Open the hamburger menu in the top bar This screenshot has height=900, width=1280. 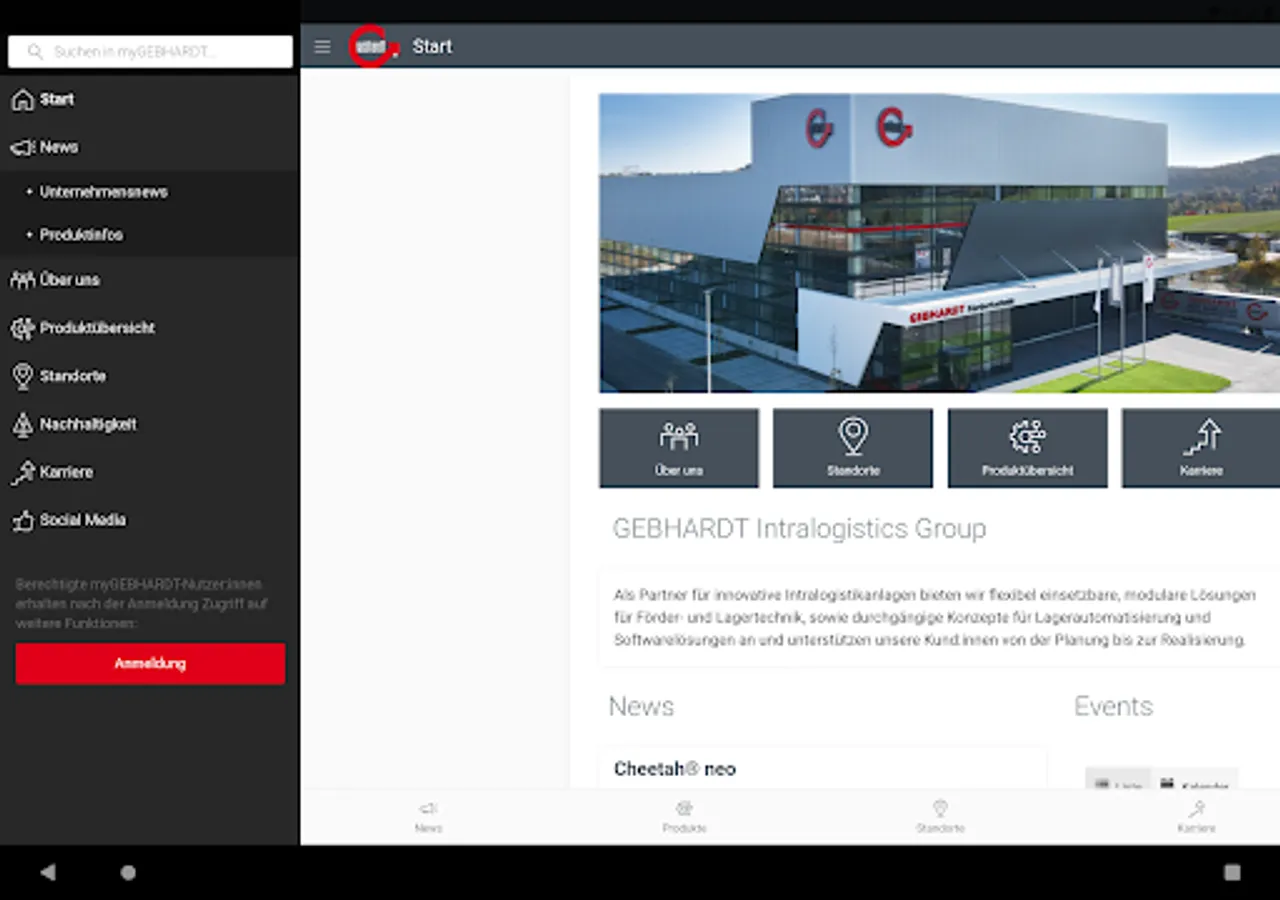tap(322, 47)
